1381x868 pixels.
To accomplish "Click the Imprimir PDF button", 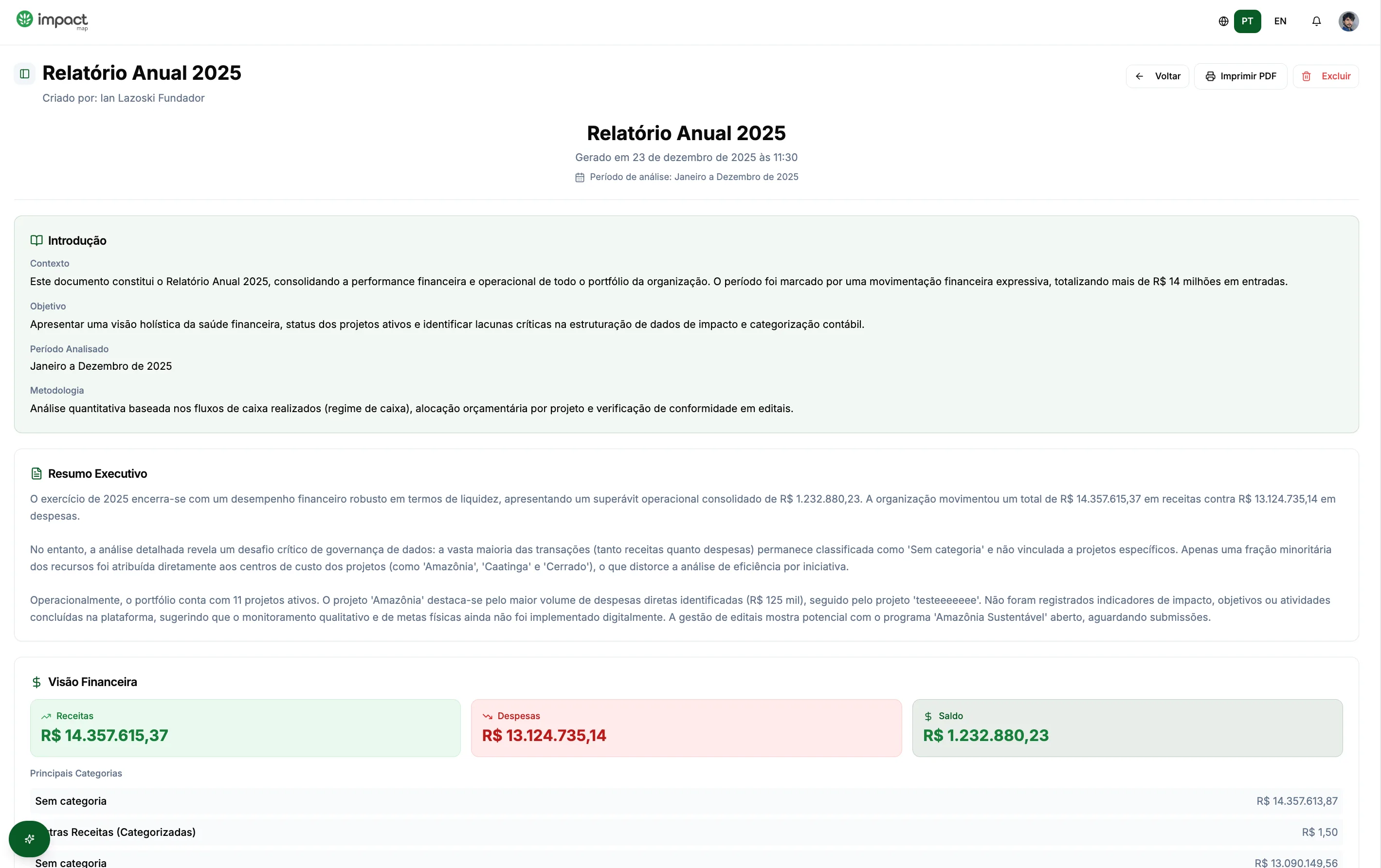I will tap(1240, 76).
